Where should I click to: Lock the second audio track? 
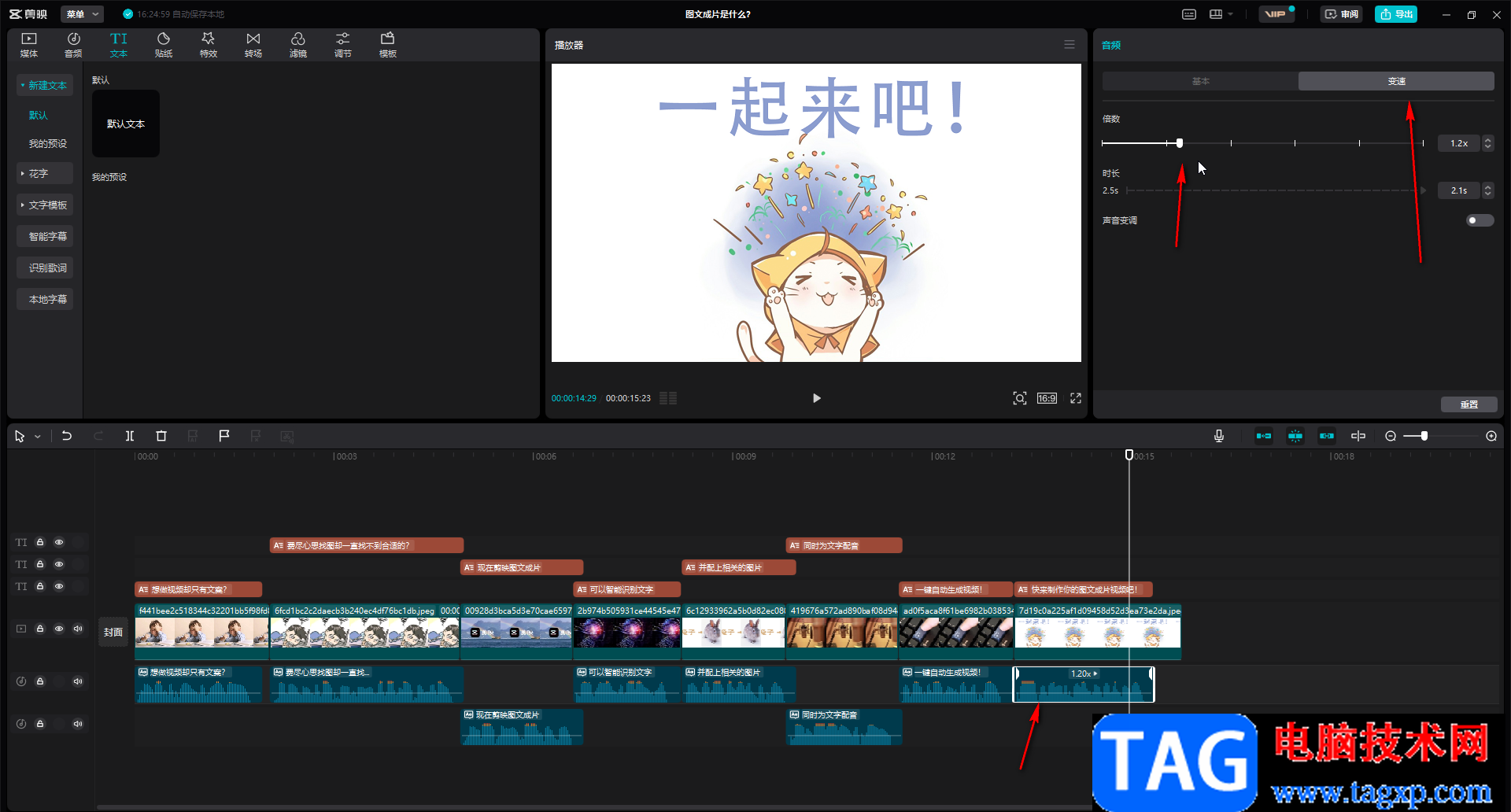[x=40, y=724]
